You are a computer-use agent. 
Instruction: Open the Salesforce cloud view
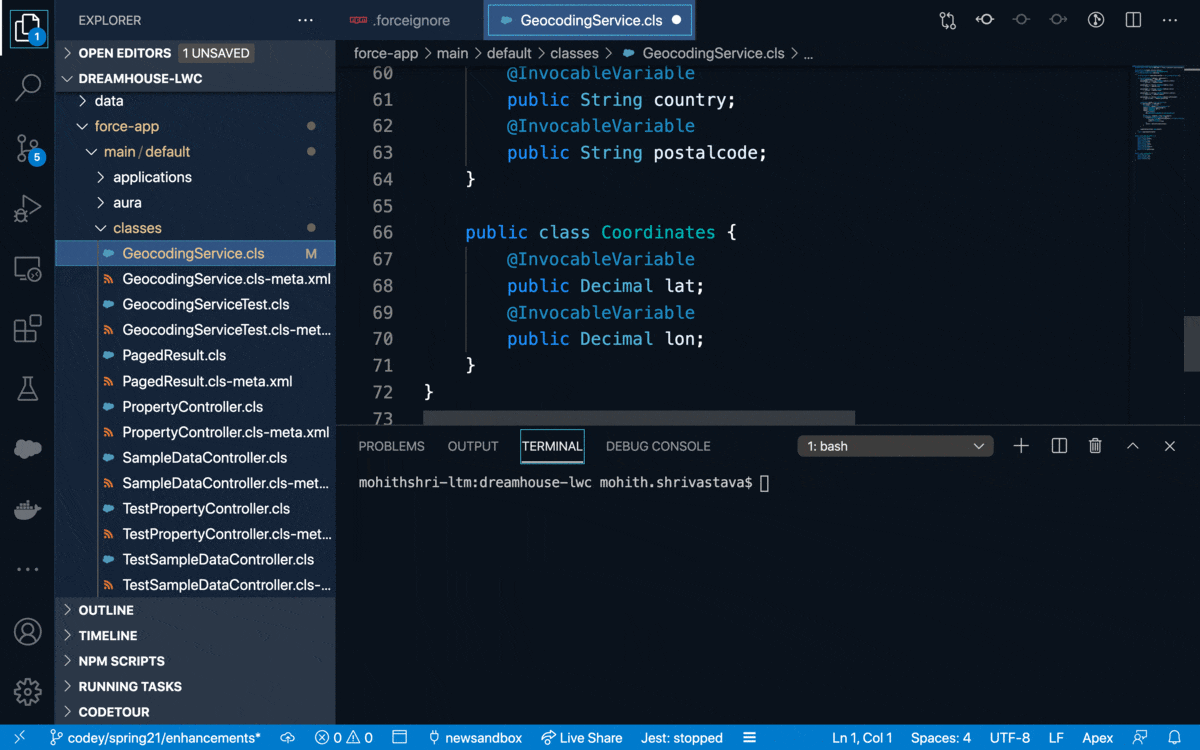coord(28,449)
